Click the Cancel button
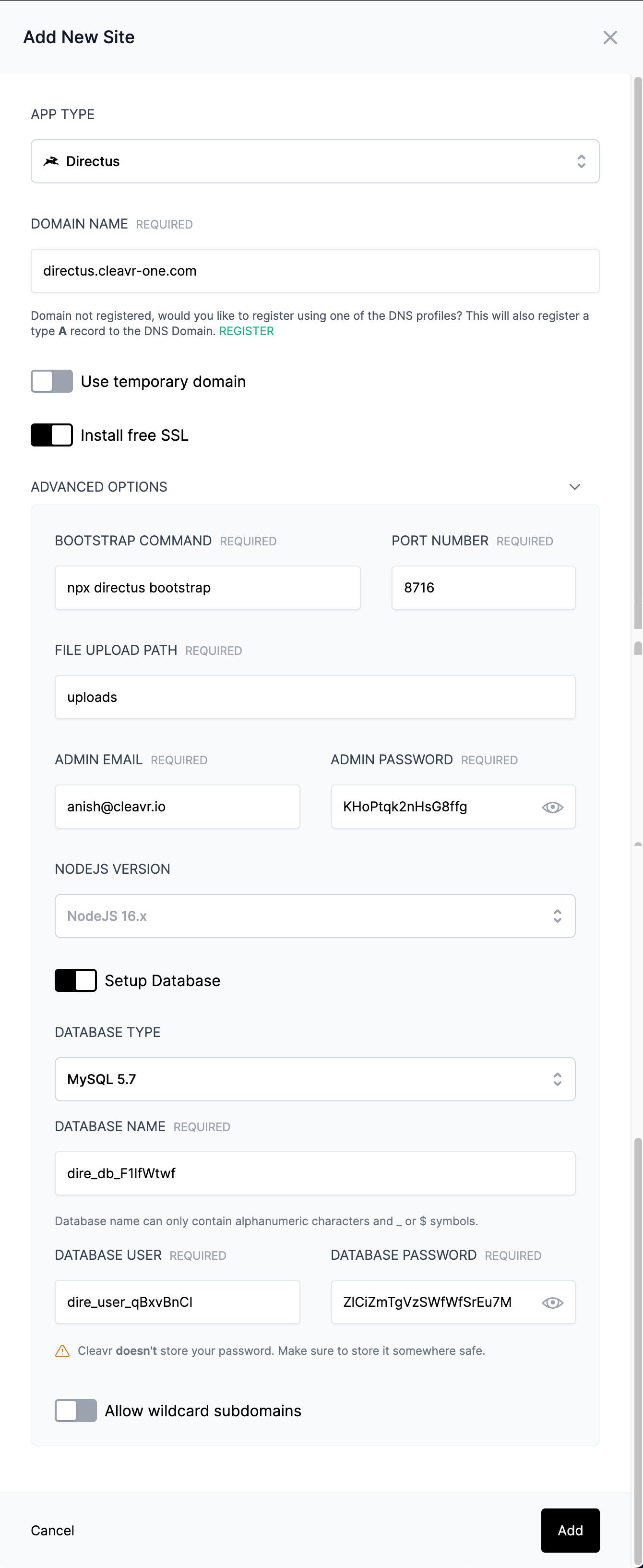Viewport: 643px width, 1568px height. pyautogui.click(x=52, y=1530)
